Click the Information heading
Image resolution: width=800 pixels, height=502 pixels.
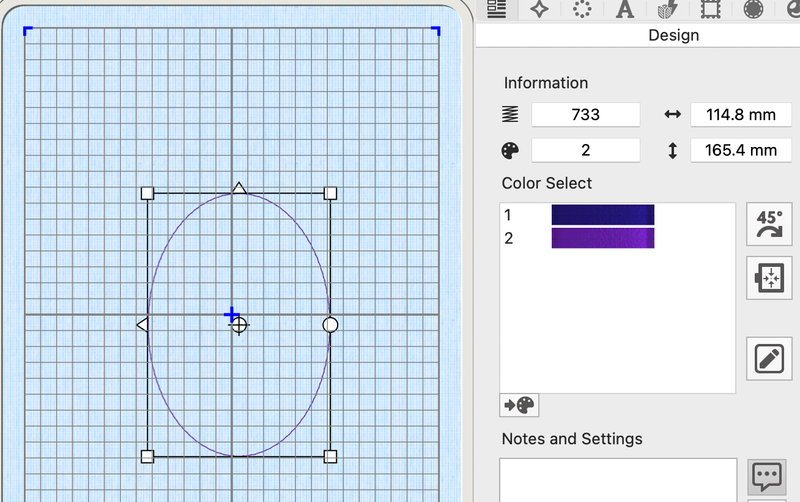coord(546,83)
